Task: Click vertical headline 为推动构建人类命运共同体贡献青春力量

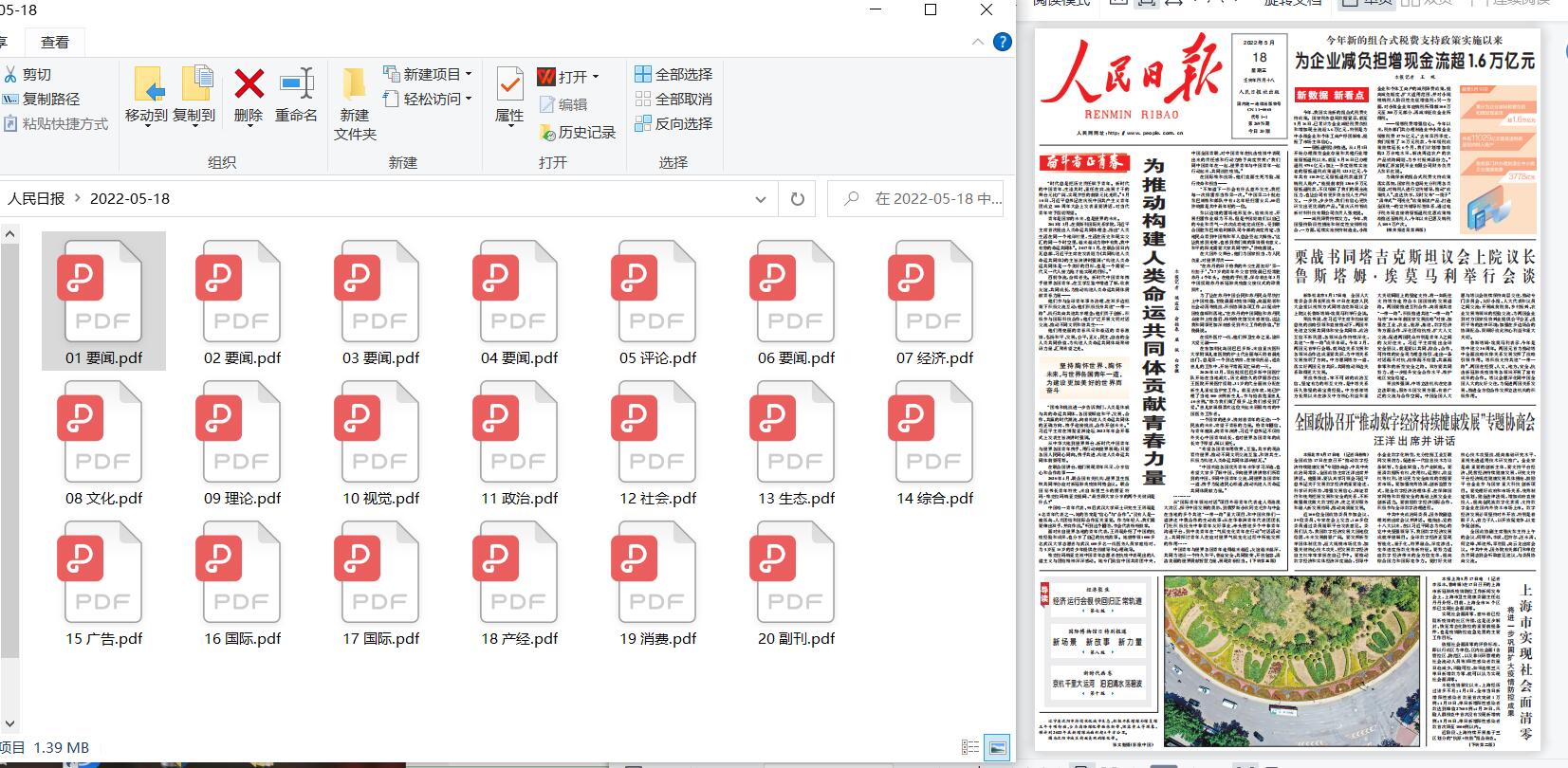Action: [1153, 323]
